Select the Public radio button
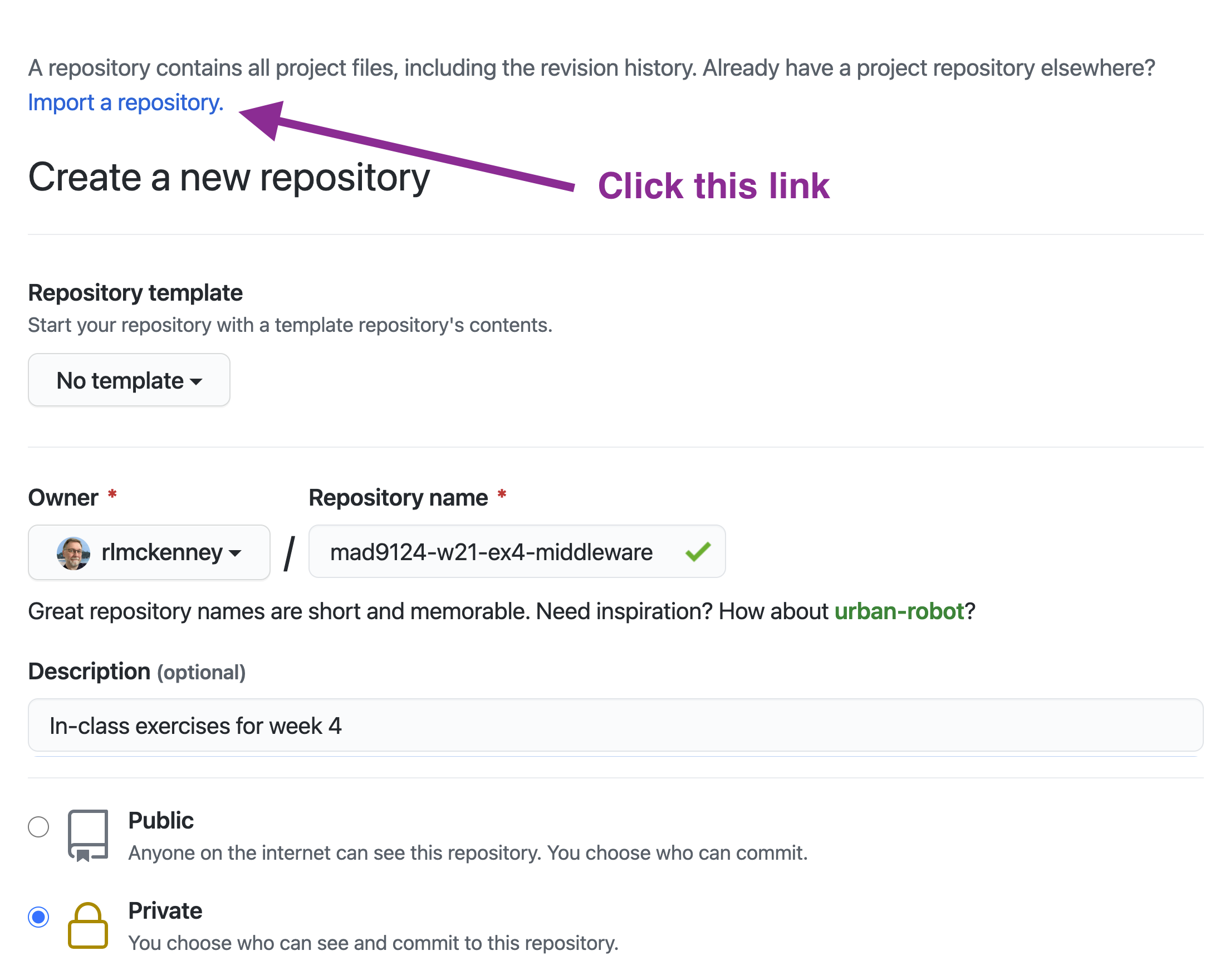The image size is (1225, 980). [38, 827]
